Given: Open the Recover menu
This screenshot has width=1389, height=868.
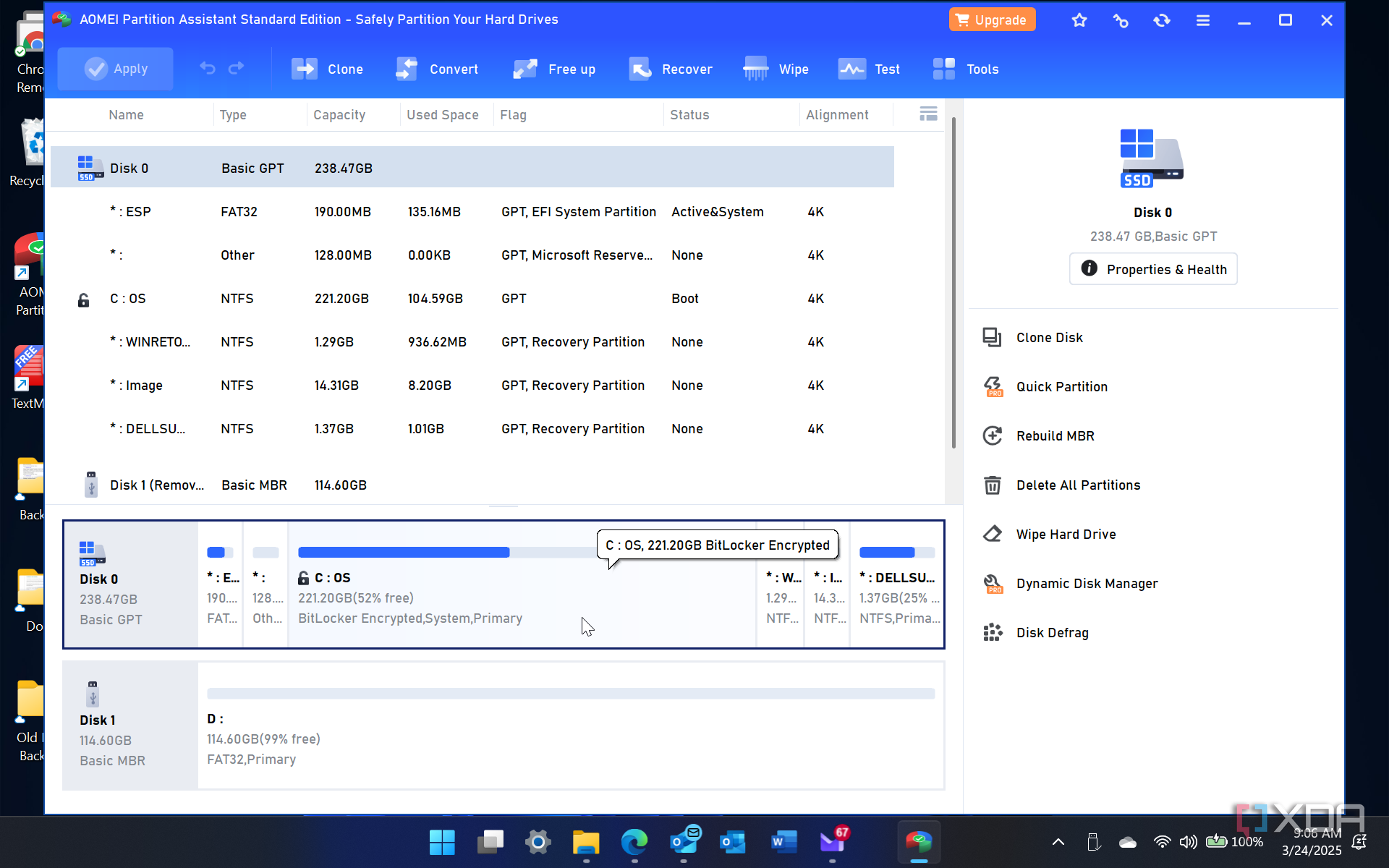Looking at the screenshot, I should click(x=671, y=69).
